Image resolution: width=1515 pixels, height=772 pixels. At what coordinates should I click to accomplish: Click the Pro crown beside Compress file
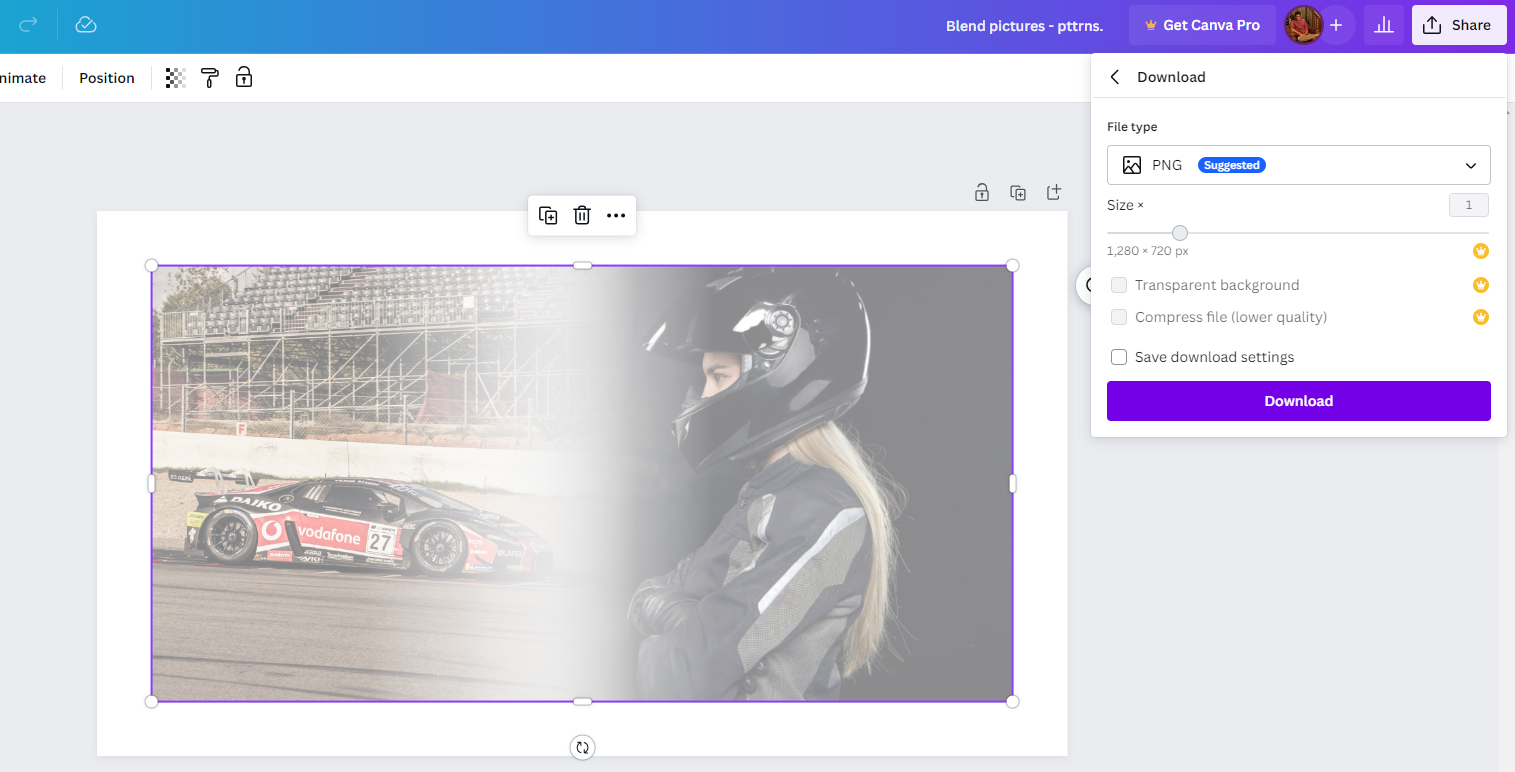pos(1481,317)
